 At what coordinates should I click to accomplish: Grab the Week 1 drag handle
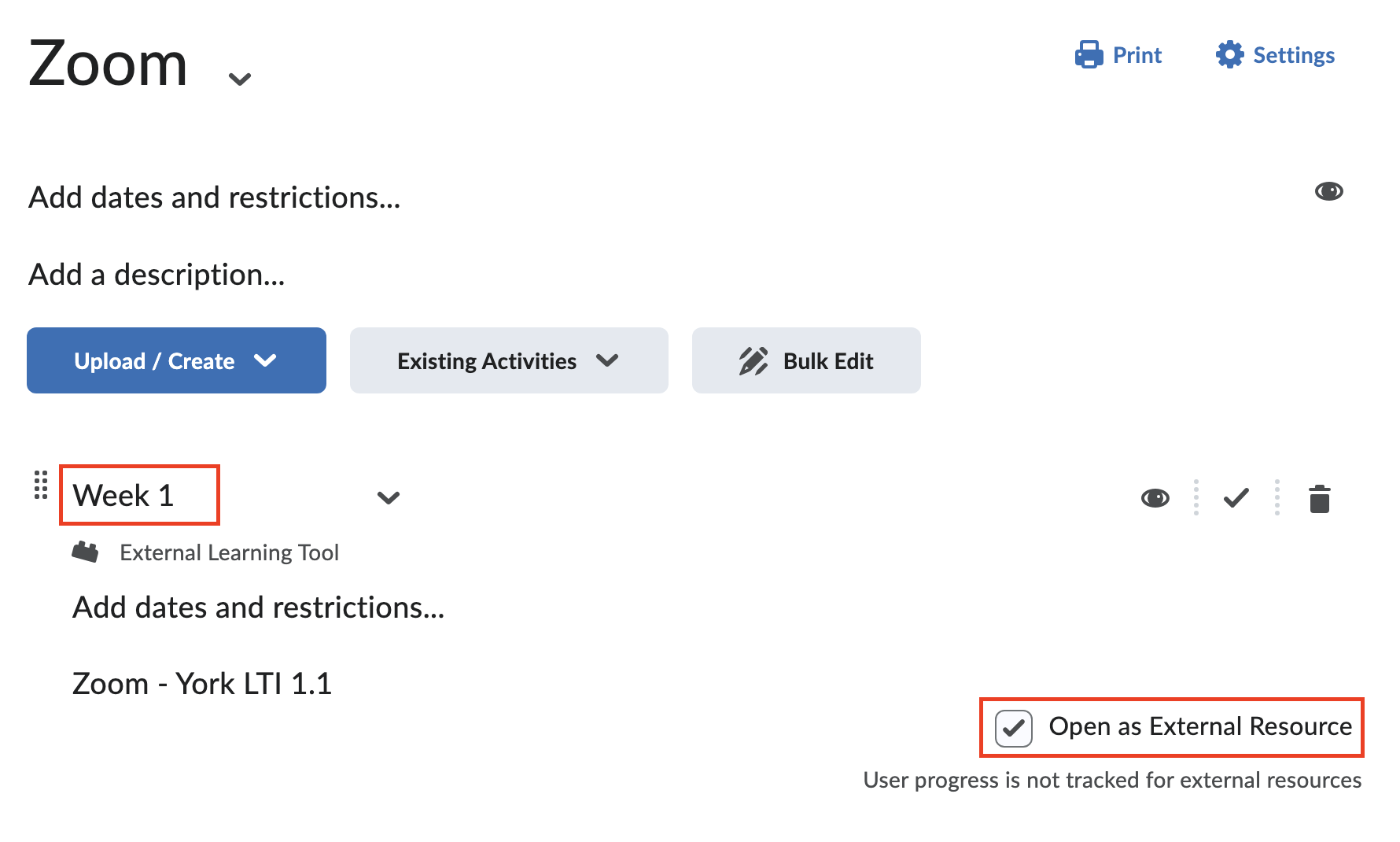41,486
